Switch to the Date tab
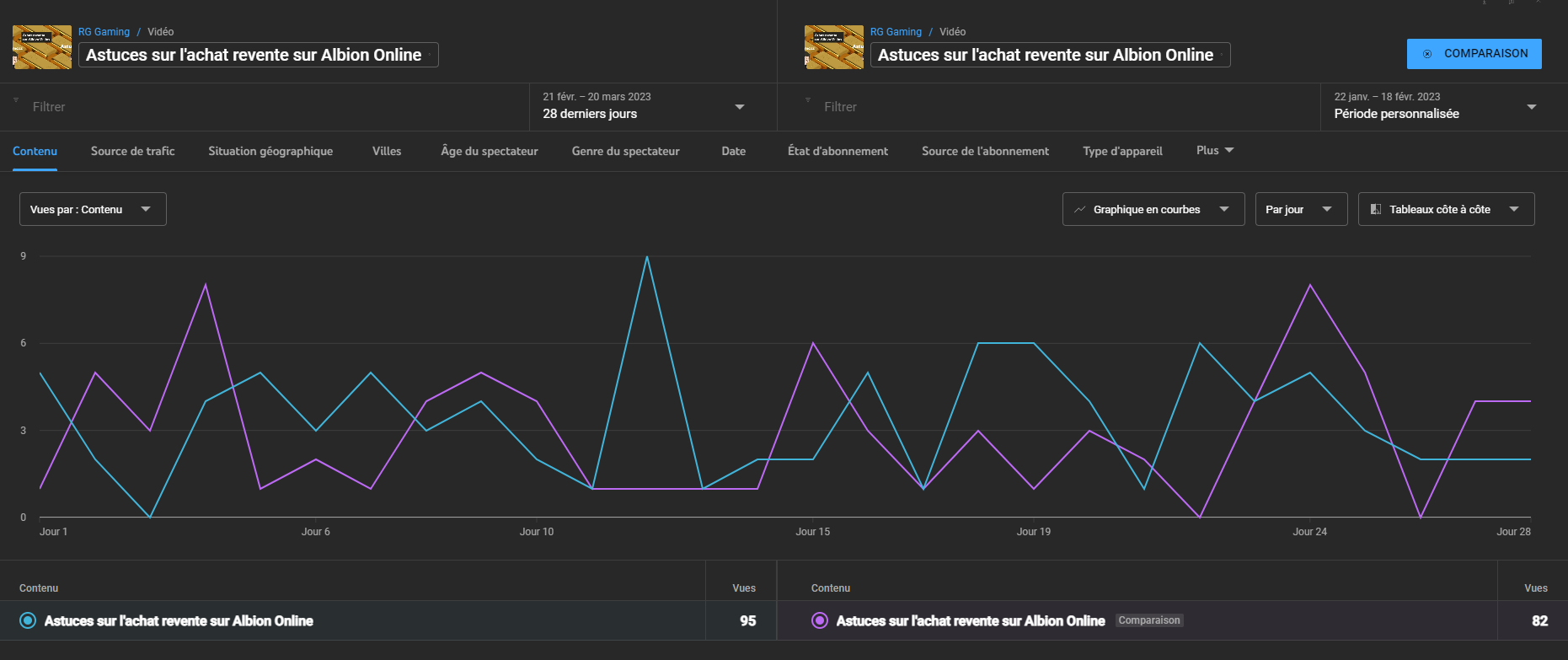This screenshot has width=1568, height=660. [734, 151]
